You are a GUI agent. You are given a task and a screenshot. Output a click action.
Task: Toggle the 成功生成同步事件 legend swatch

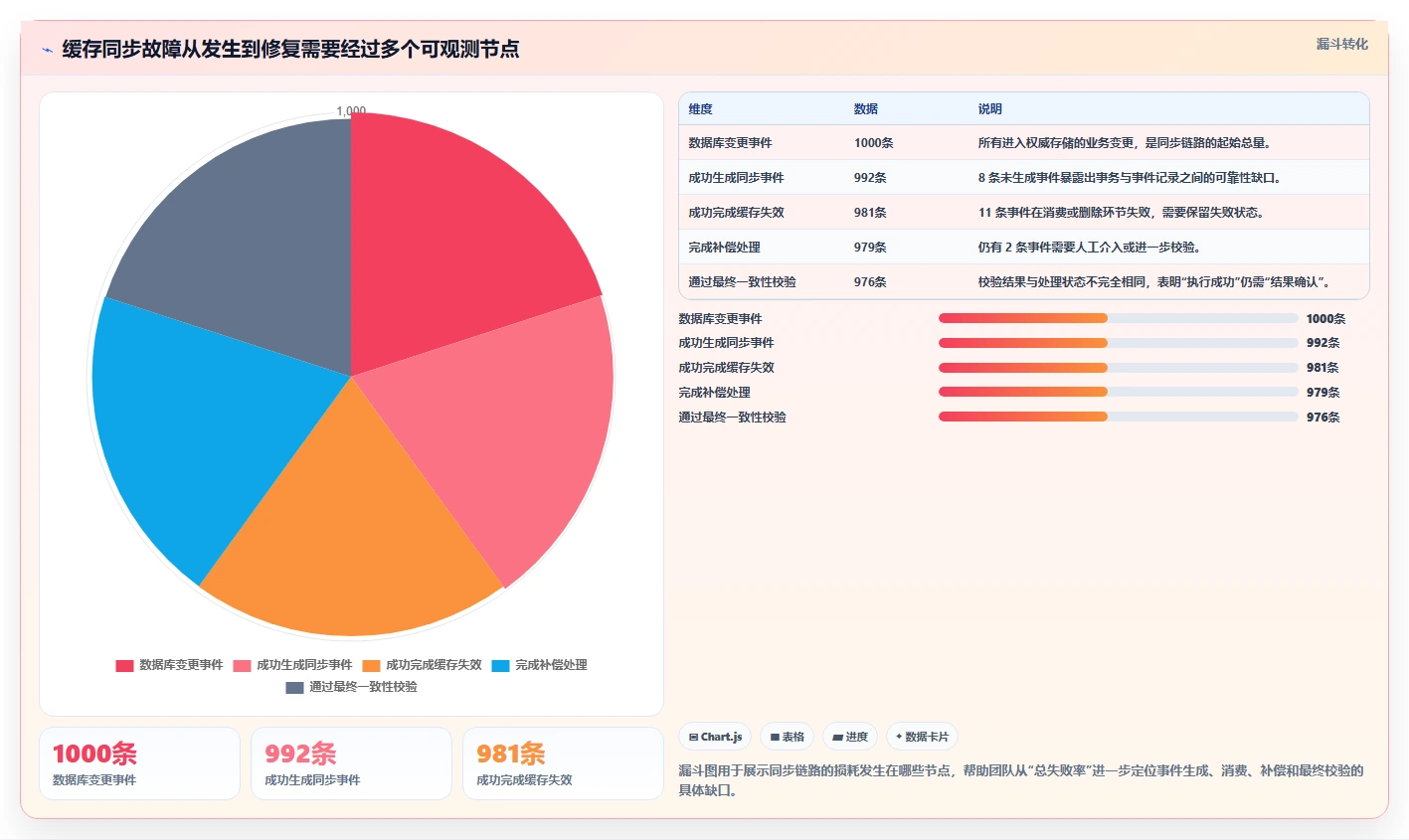click(x=242, y=666)
